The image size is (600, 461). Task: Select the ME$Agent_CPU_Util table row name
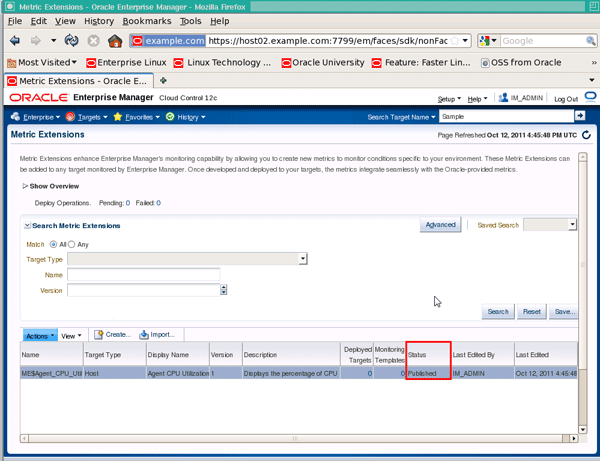(52, 373)
